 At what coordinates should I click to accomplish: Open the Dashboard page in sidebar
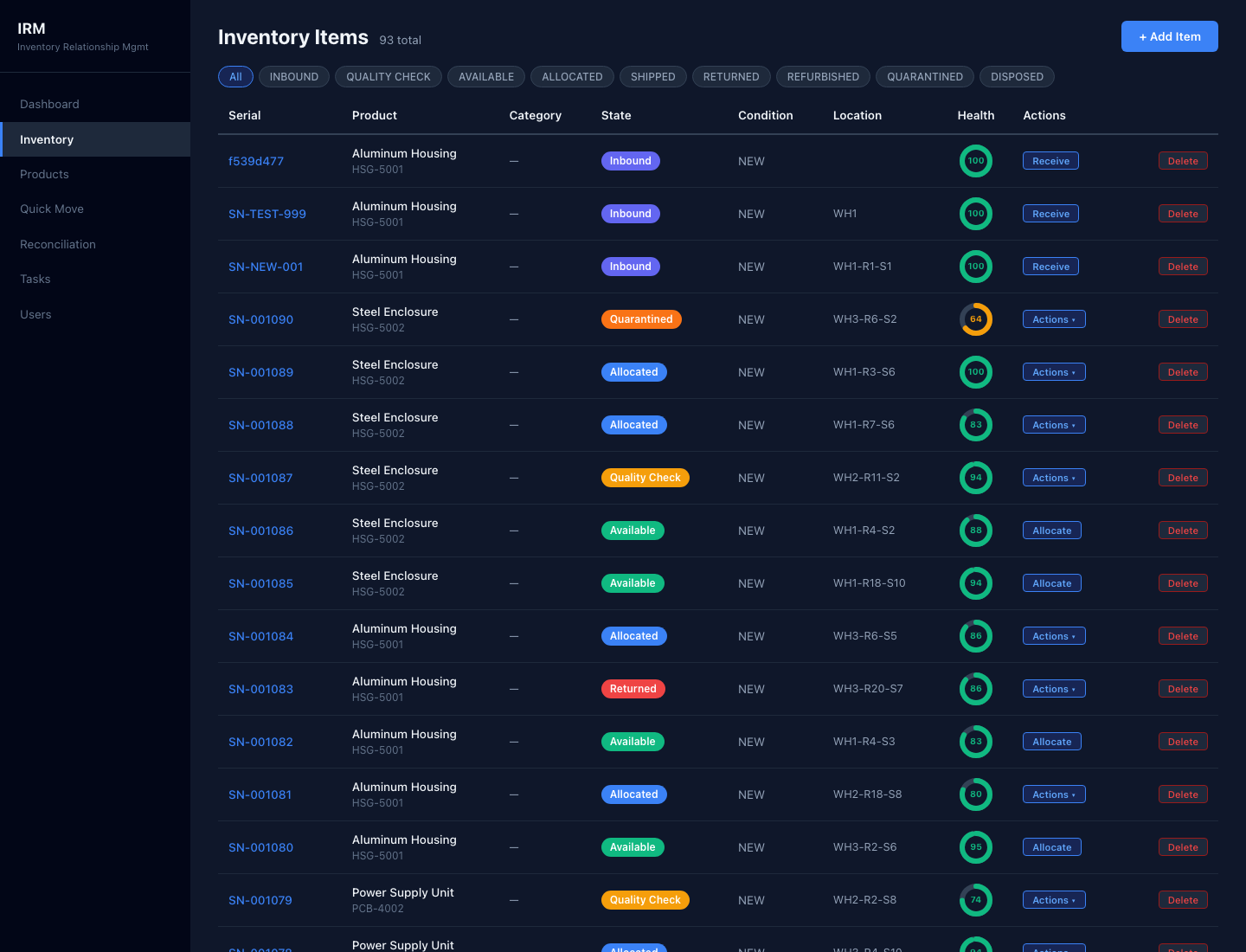tap(95, 104)
